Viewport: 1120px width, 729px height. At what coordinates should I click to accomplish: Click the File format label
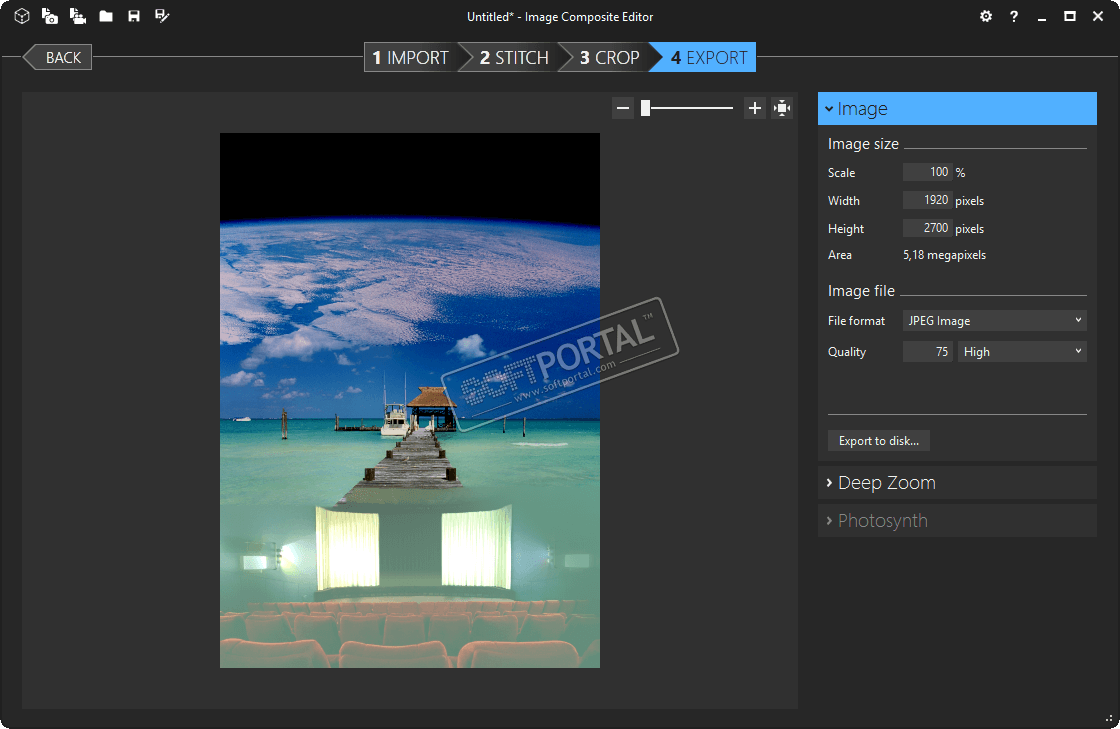pyautogui.click(x=856, y=321)
